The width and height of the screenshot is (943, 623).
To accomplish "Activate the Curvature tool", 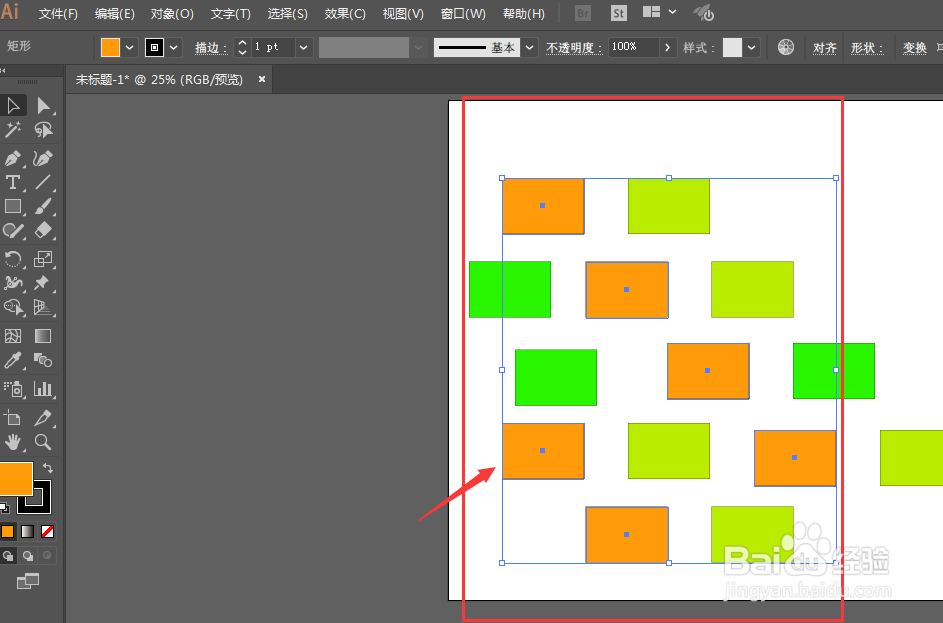I will (x=43, y=158).
